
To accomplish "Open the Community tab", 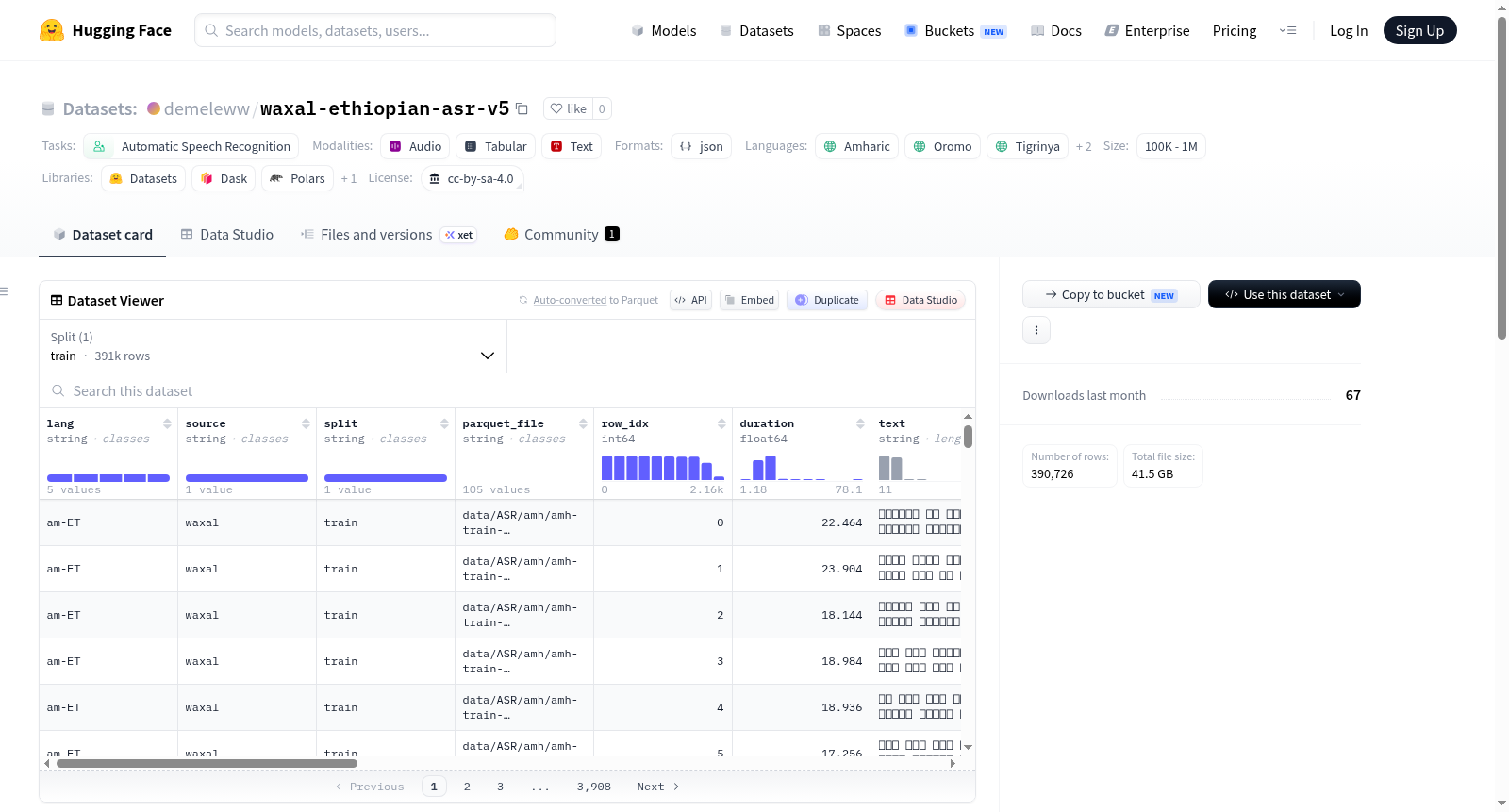I will (561, 235).
